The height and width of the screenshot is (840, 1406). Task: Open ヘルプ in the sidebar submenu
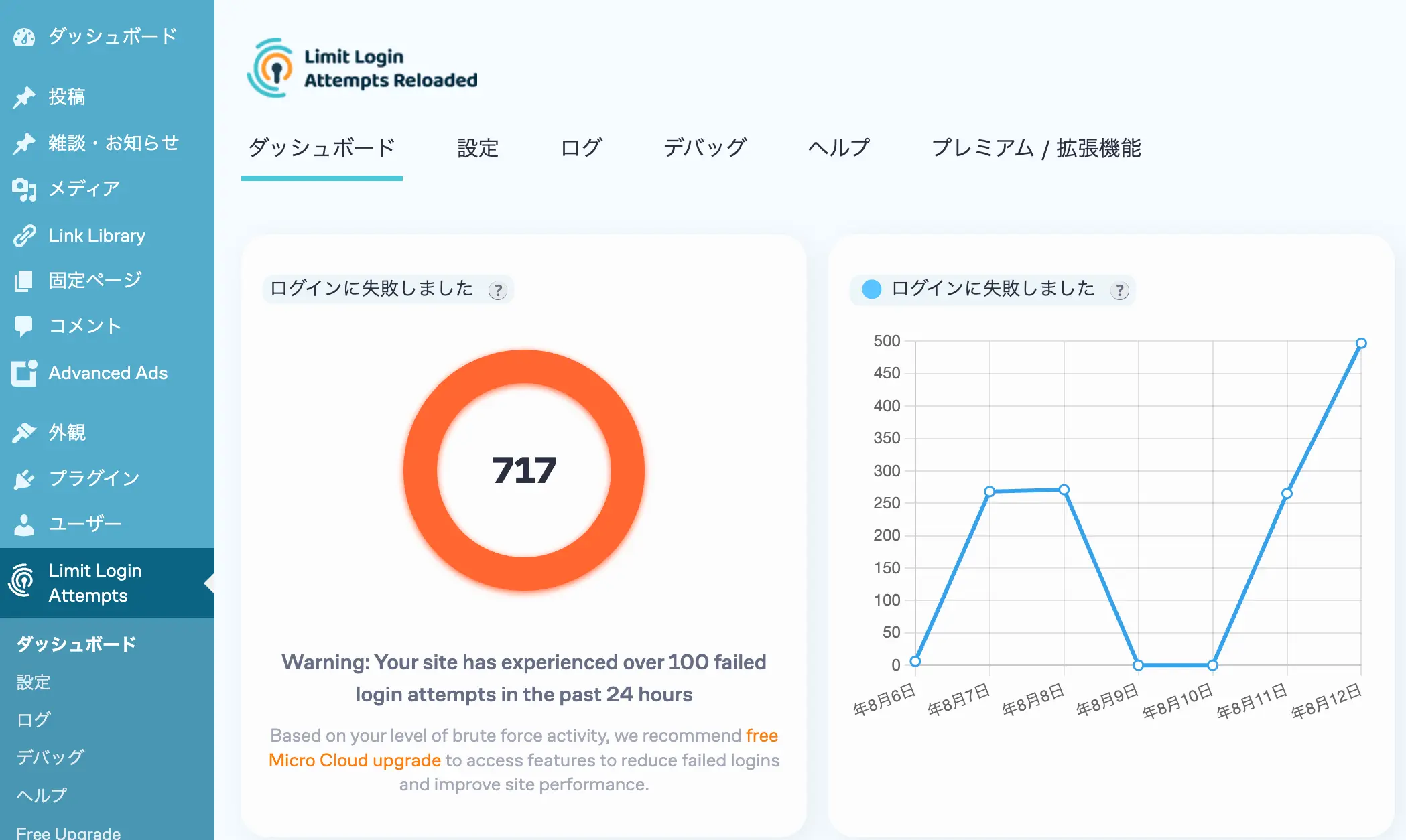42,795
